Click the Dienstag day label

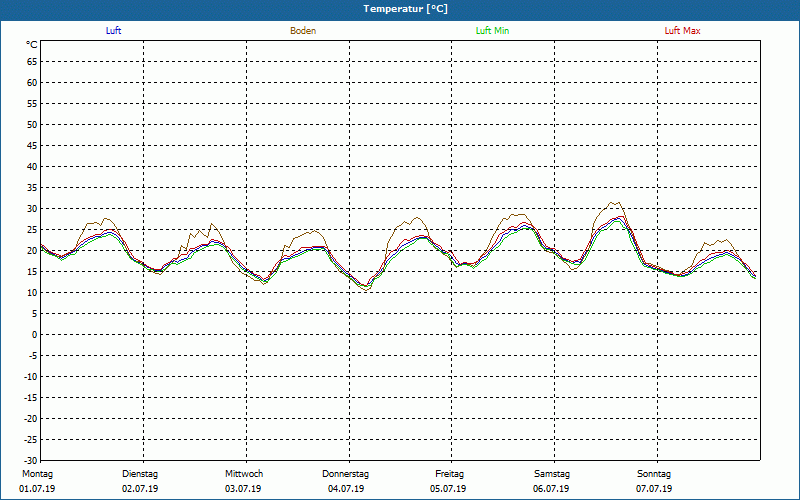coord(140,474)
